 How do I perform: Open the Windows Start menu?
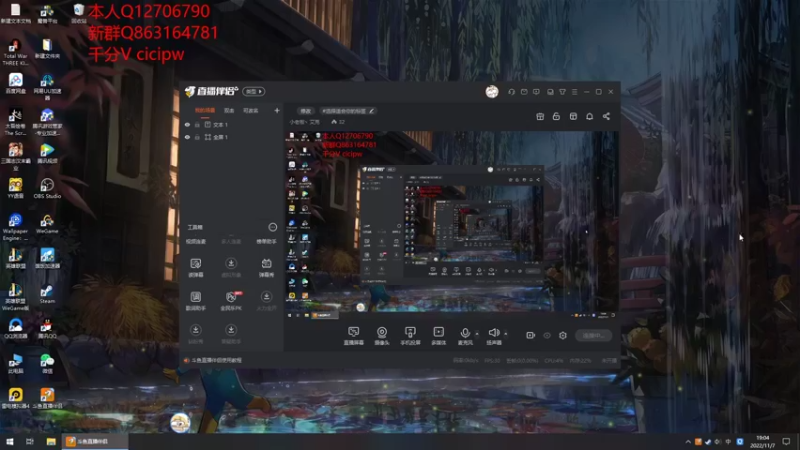(x=10, y=441)
